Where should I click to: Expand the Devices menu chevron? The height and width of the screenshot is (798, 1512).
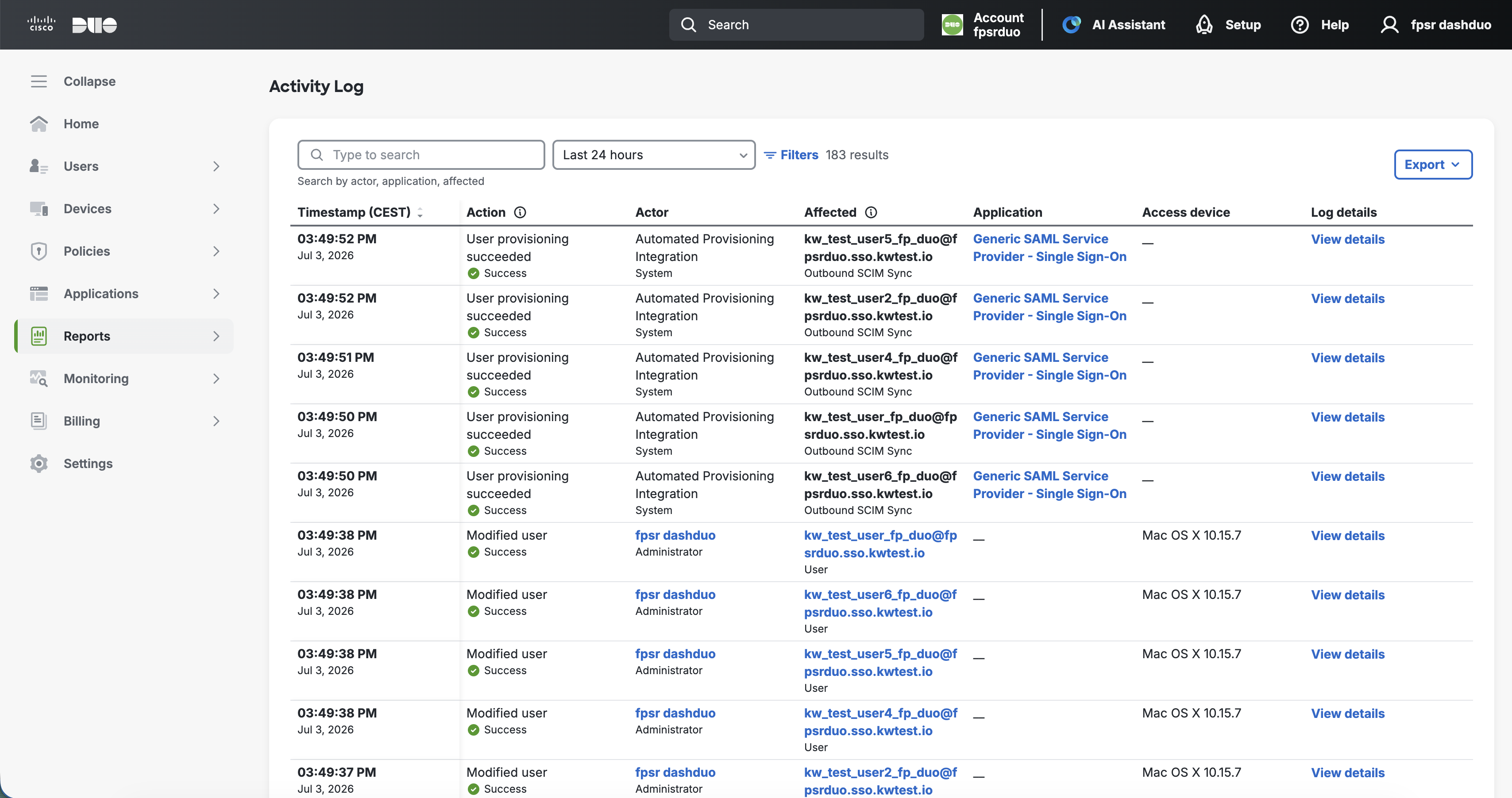tap(216, 209)
